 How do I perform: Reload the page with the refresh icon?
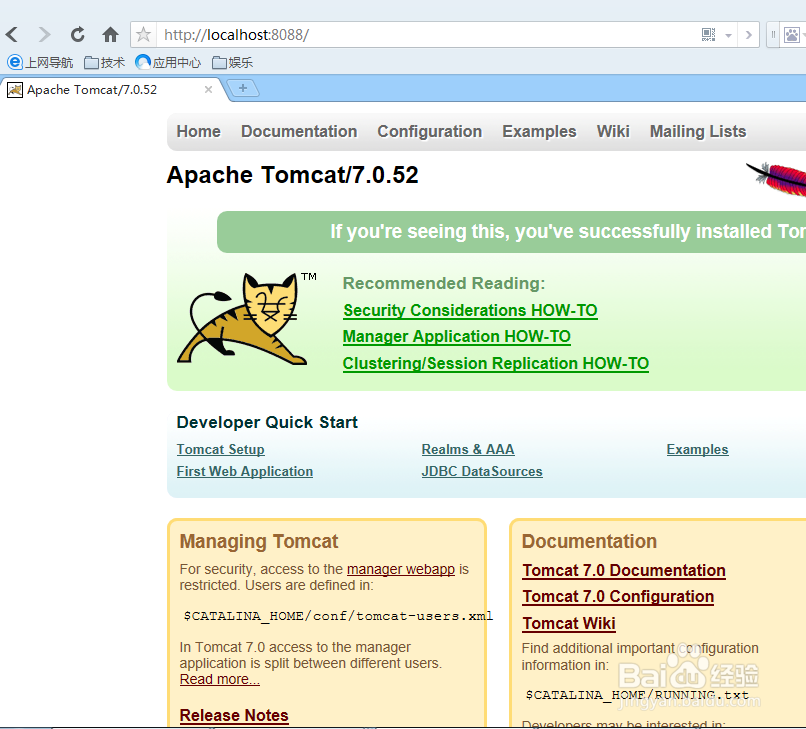coord(78,35)
